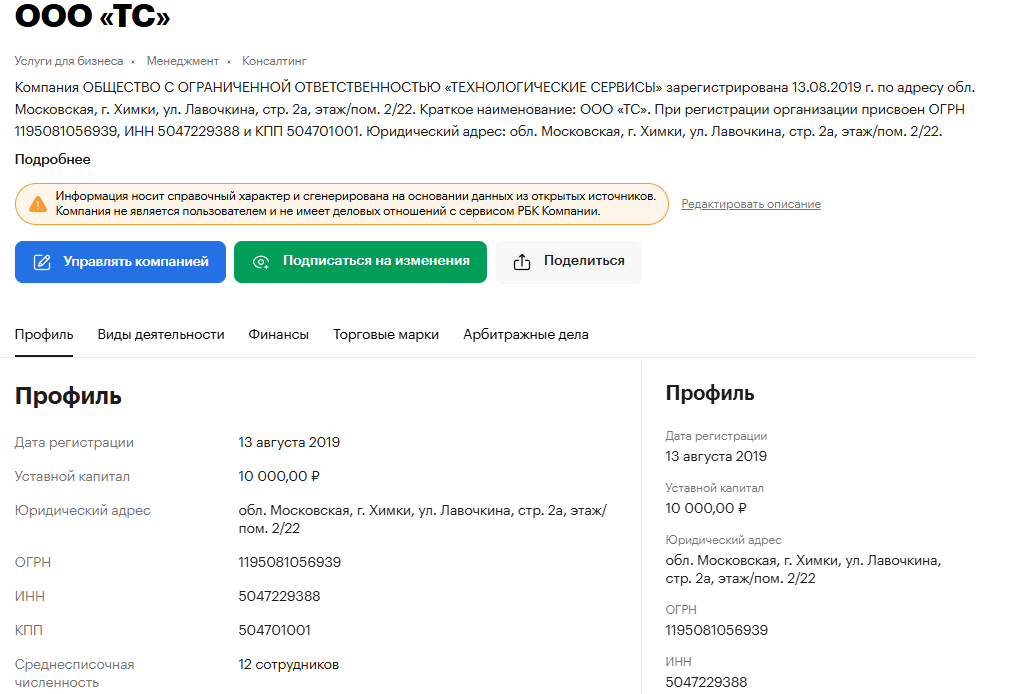The width and height of the screenshot is (1014, 694).
Task: Click the green «Подписаться на изменения» button
Action: click(x=360, y=261)
